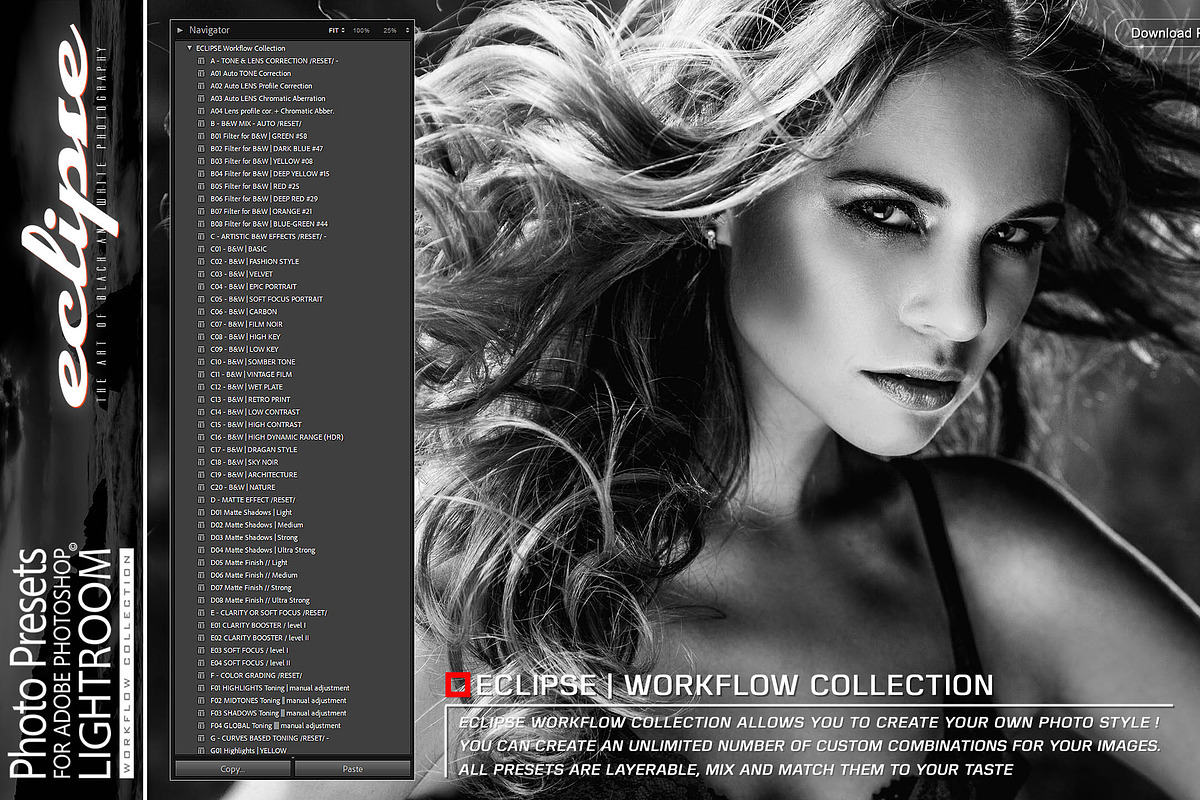The image size is (1200, 800).
Task: Apply 'C19 - B&W | ARCHITECTURE' preset
Action: (254, 474)
